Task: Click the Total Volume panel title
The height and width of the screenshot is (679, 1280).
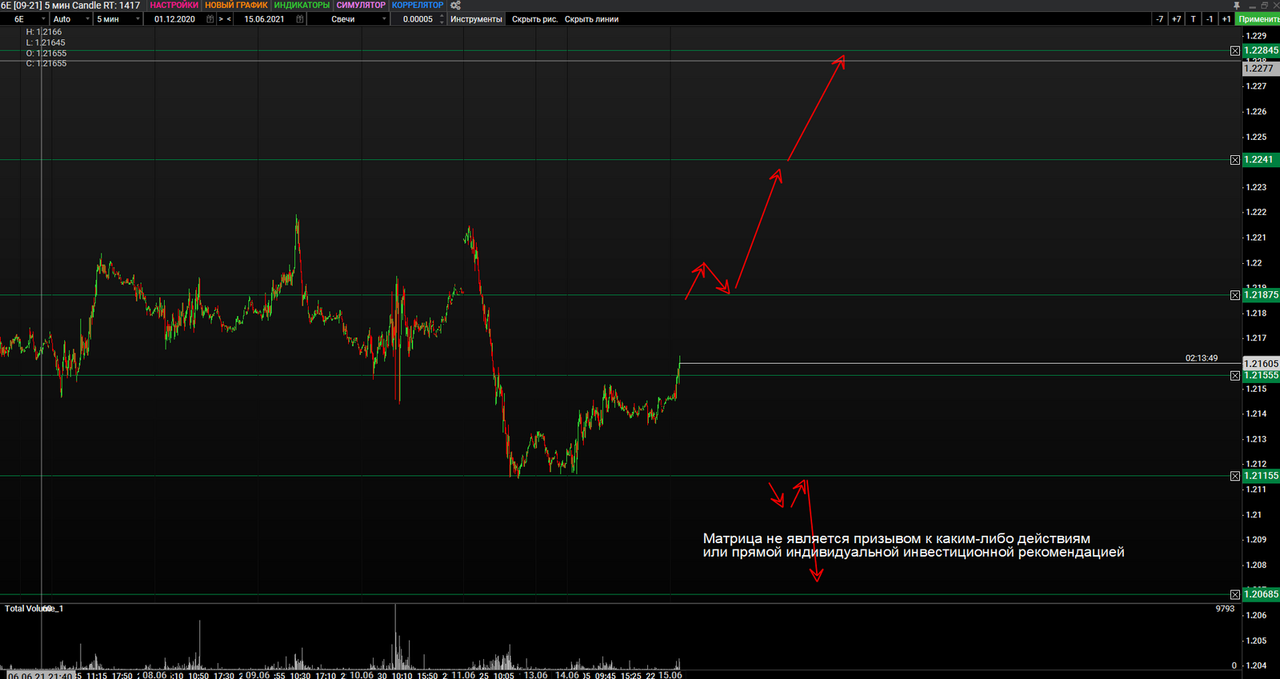Action: 34,608
